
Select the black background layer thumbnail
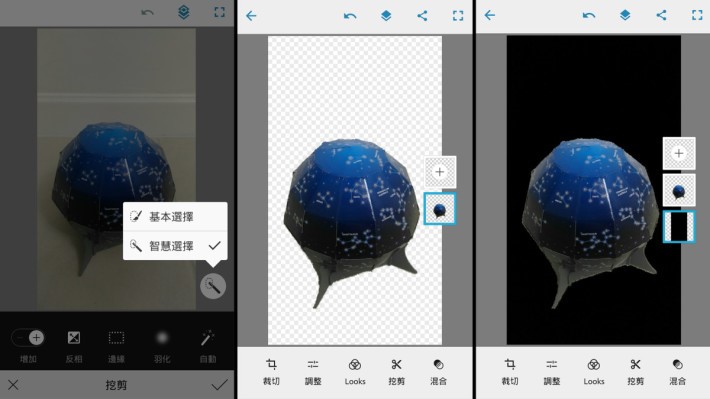(679, 226)
